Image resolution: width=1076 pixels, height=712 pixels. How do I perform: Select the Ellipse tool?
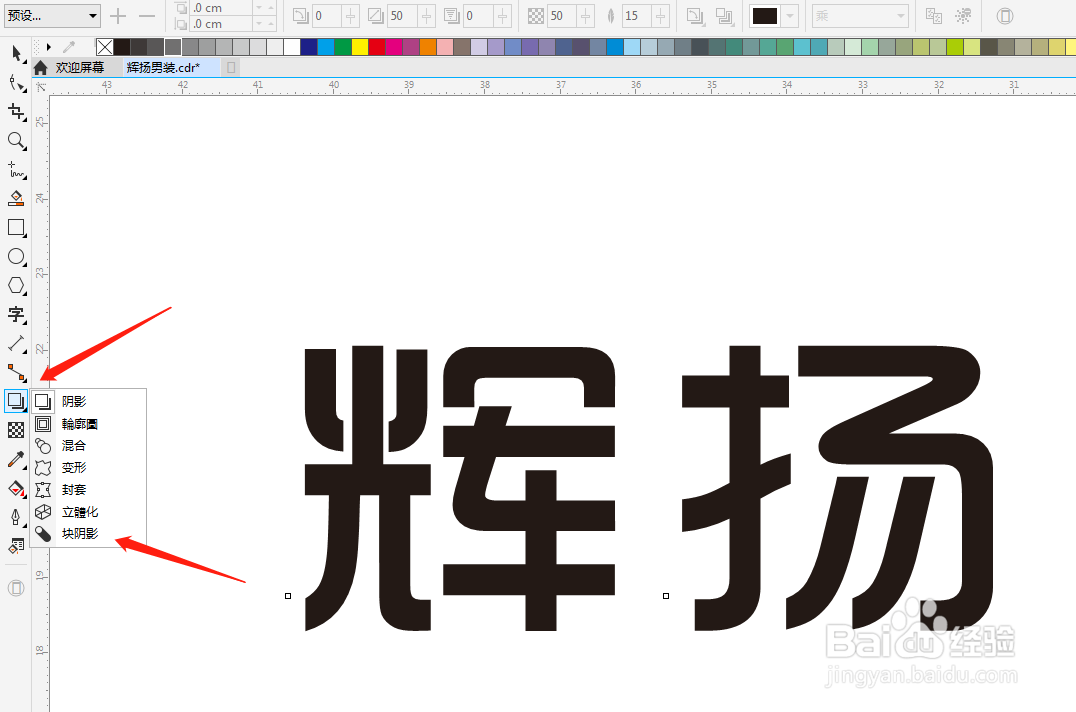(16, 257)
